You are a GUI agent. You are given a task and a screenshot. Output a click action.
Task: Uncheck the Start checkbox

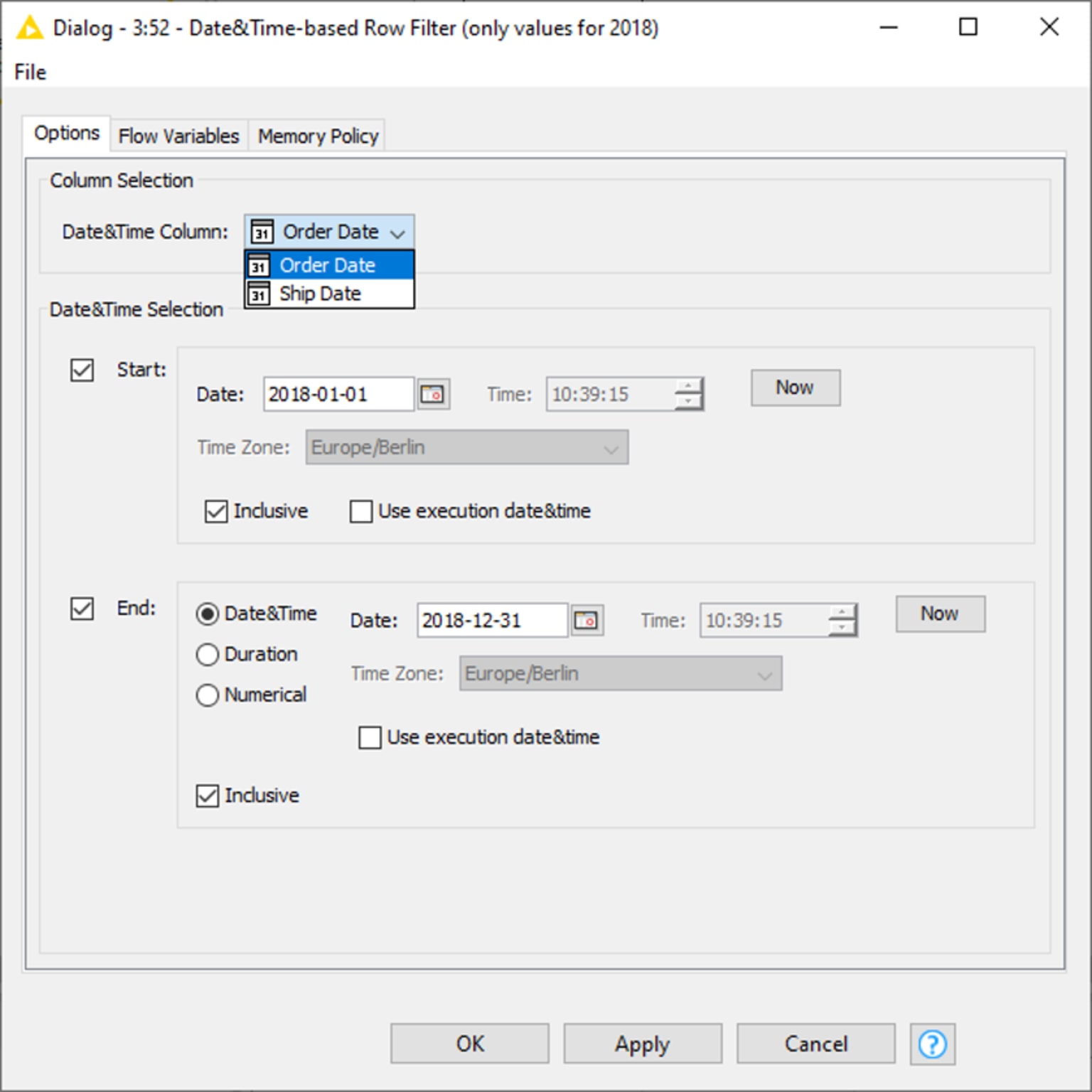pos(82,370)
